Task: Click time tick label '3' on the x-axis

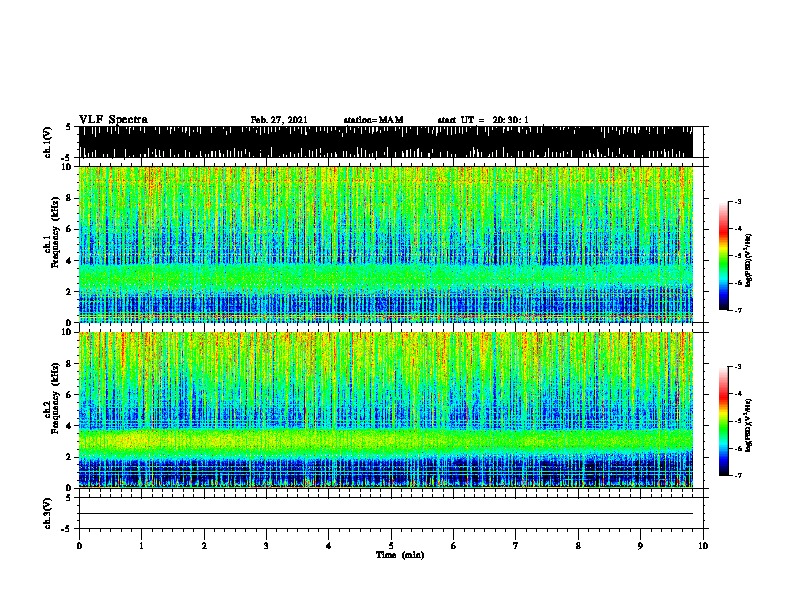Action: pyautogui.click(x=266, y=546)
